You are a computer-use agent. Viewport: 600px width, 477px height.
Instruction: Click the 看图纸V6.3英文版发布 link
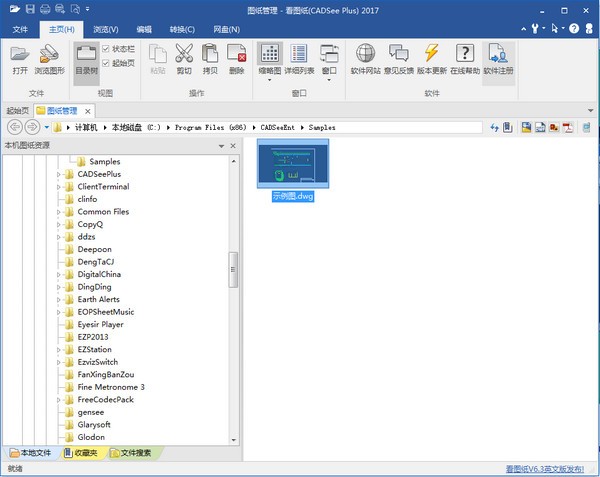click(x=544, y=468)
